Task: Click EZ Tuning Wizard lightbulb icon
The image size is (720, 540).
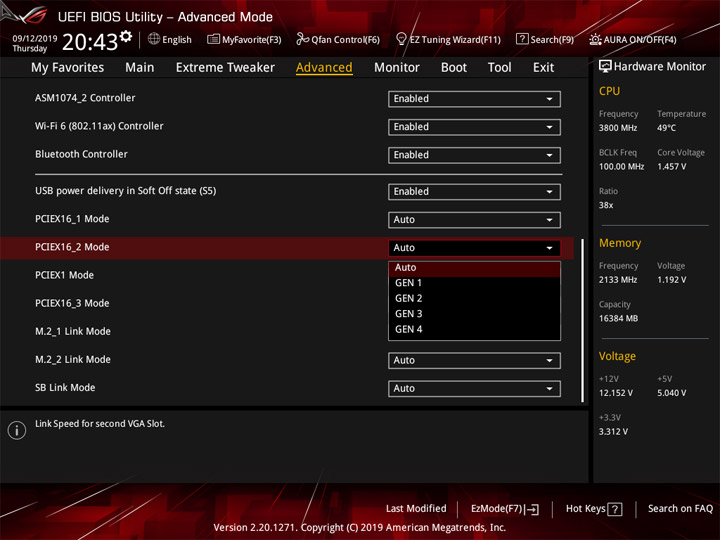Action: point(401,39)
